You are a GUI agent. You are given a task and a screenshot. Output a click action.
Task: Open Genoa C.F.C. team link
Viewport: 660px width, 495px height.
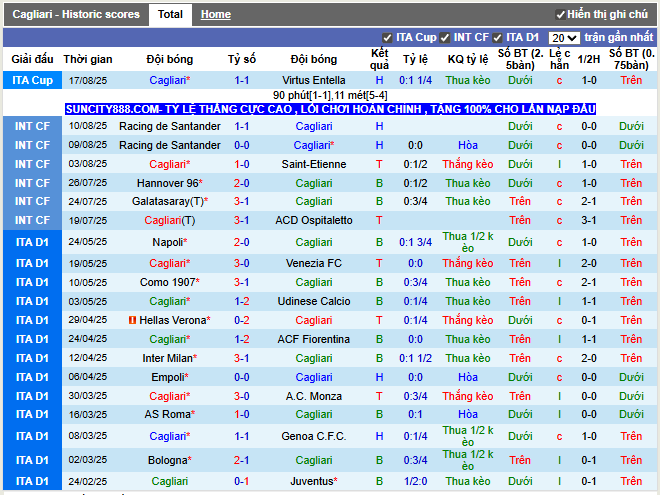(x=314, y=436)
